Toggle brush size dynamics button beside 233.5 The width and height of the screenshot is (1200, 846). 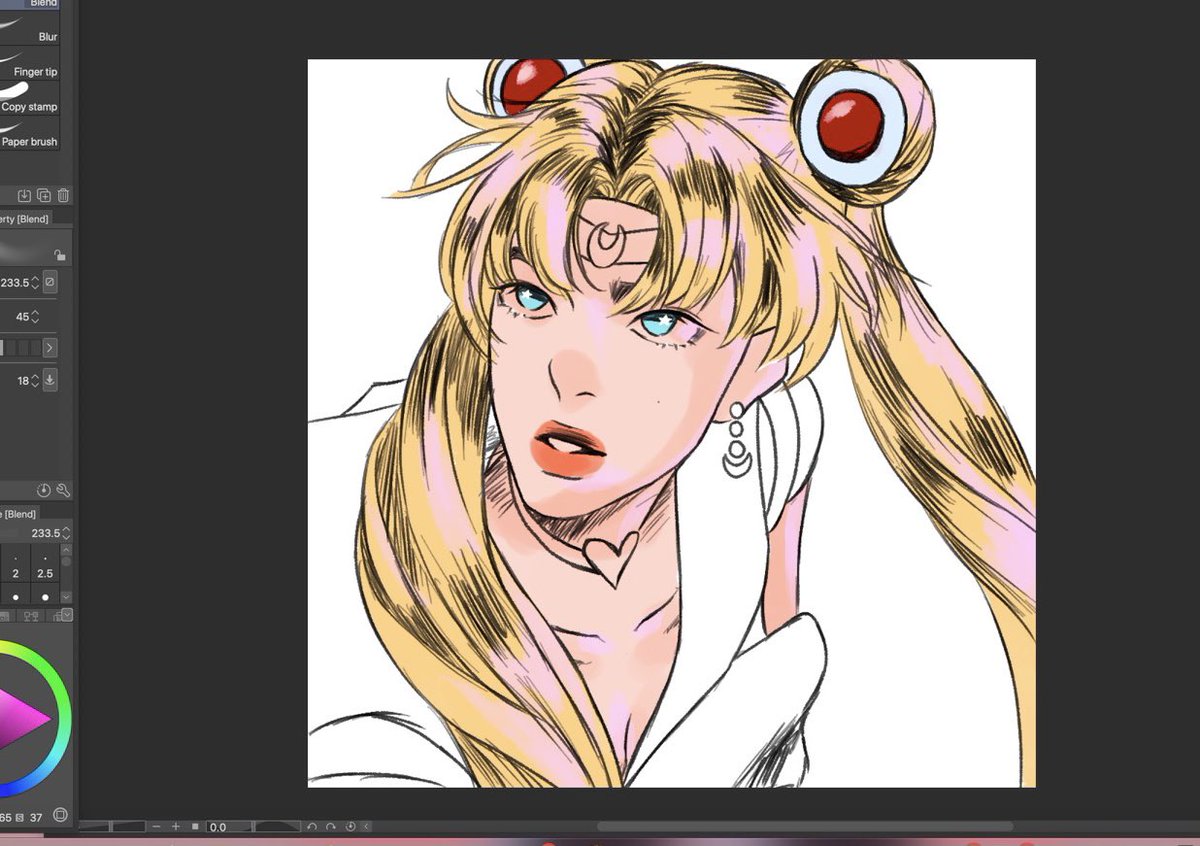50,283
